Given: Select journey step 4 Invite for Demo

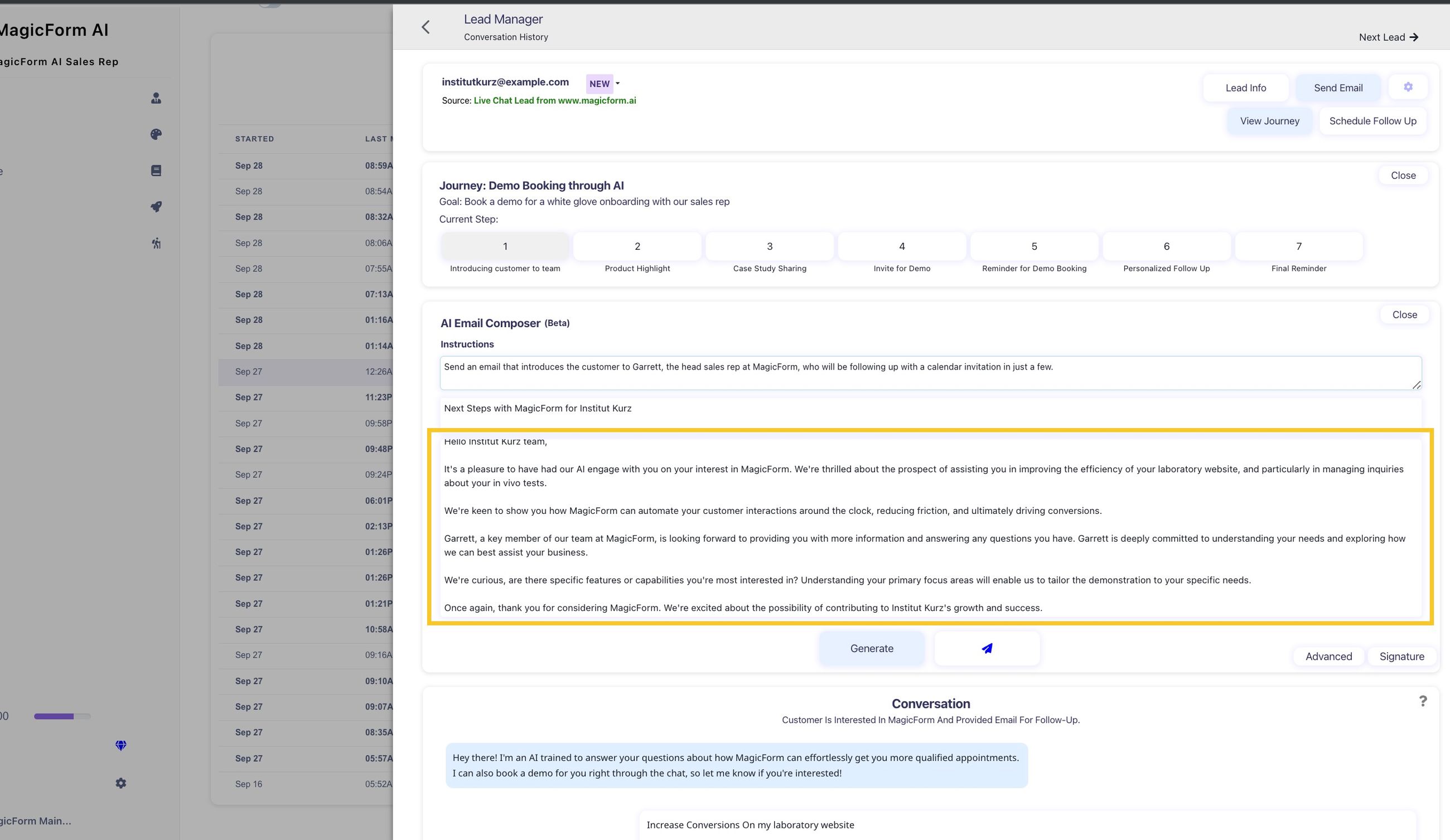Looking at the screenshot, I should (902, 246).
